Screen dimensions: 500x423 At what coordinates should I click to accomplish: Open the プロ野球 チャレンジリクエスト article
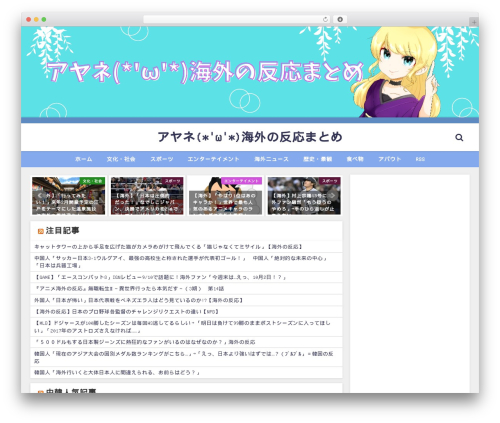tap(127, 312)
